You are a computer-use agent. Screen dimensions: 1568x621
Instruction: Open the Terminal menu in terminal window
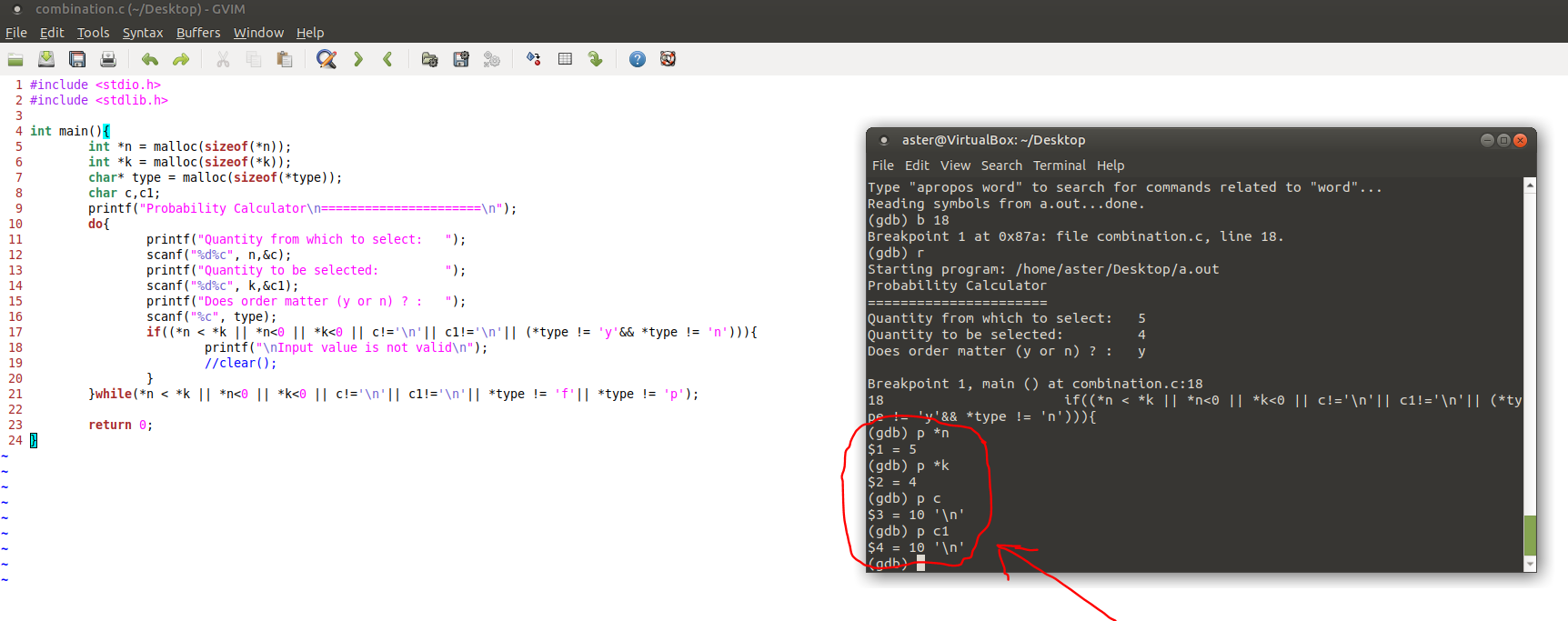pos(1060,165)
